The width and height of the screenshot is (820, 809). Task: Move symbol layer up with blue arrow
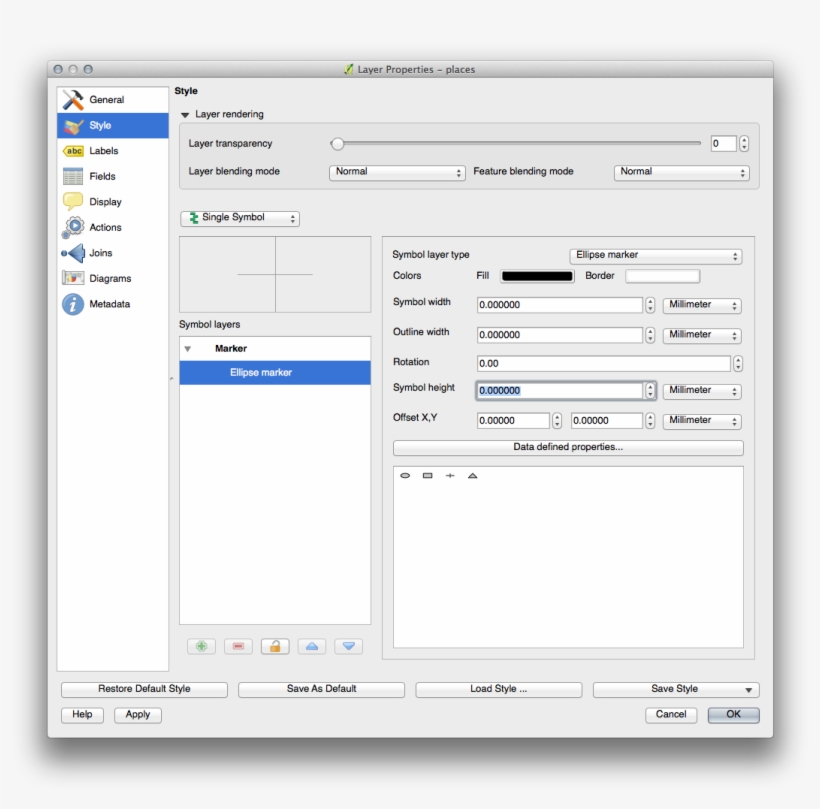tap(313, 646)
